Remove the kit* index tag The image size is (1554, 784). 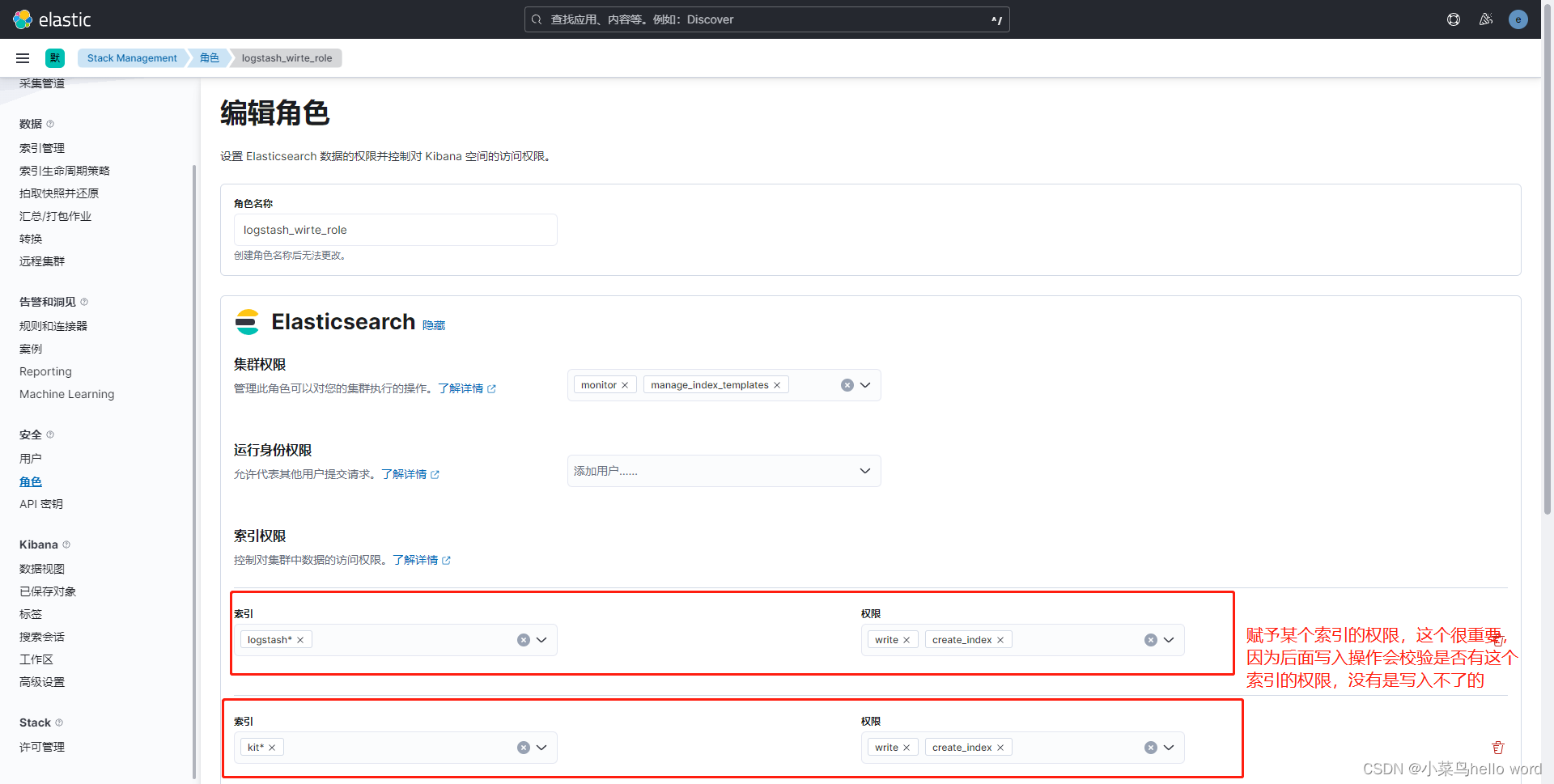point(272,748)
